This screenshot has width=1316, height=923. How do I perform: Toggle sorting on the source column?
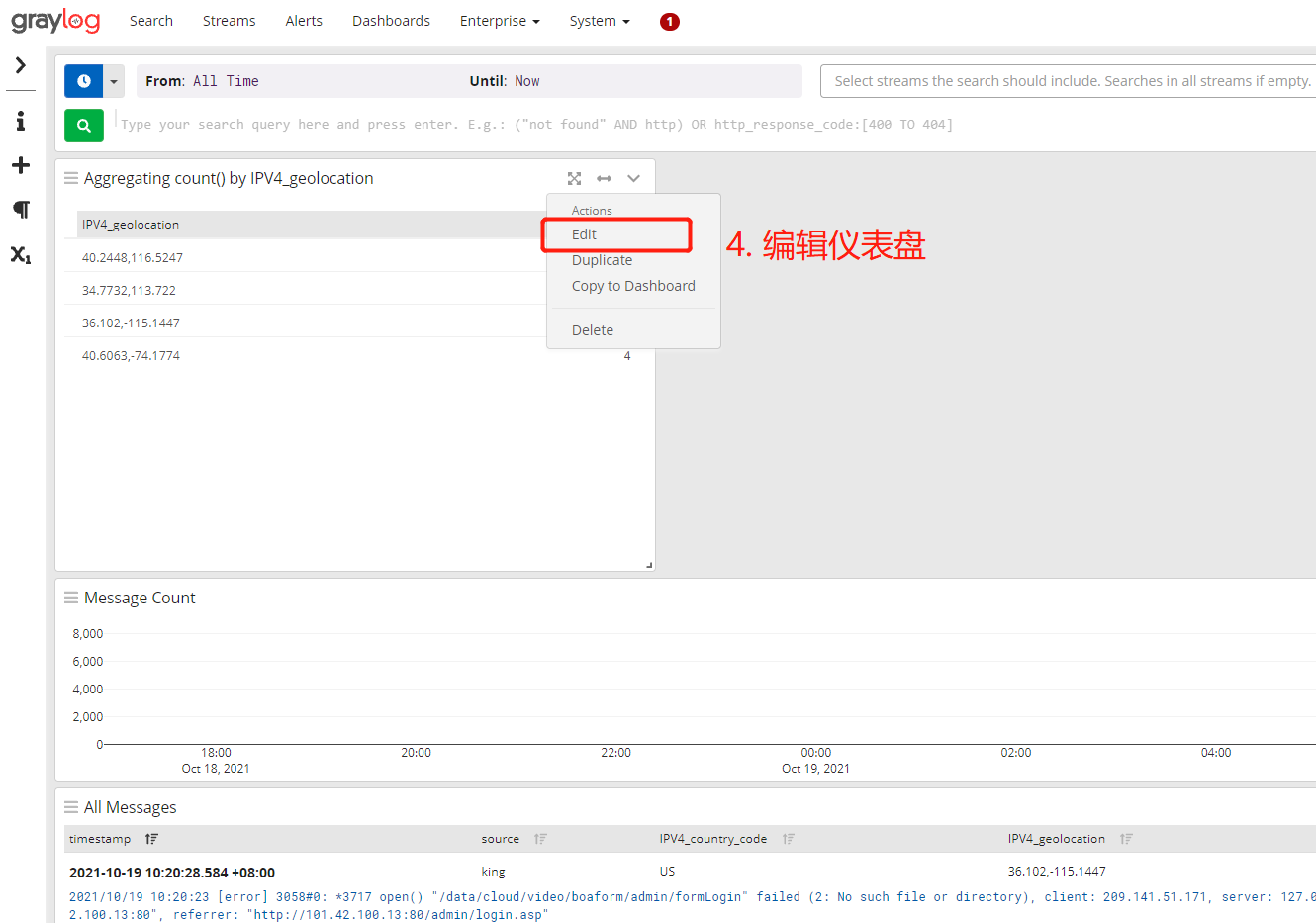pyautogui.click(x=541, y=838)
